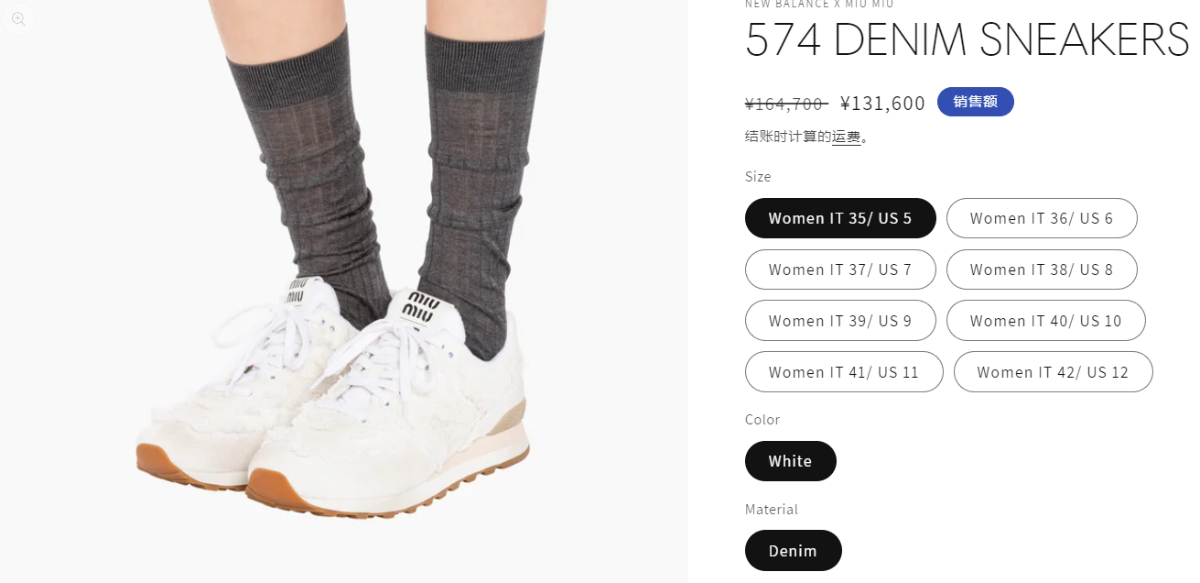Click the Size option label
This screenshot has height=583, width=1200.
pos(758,176)
